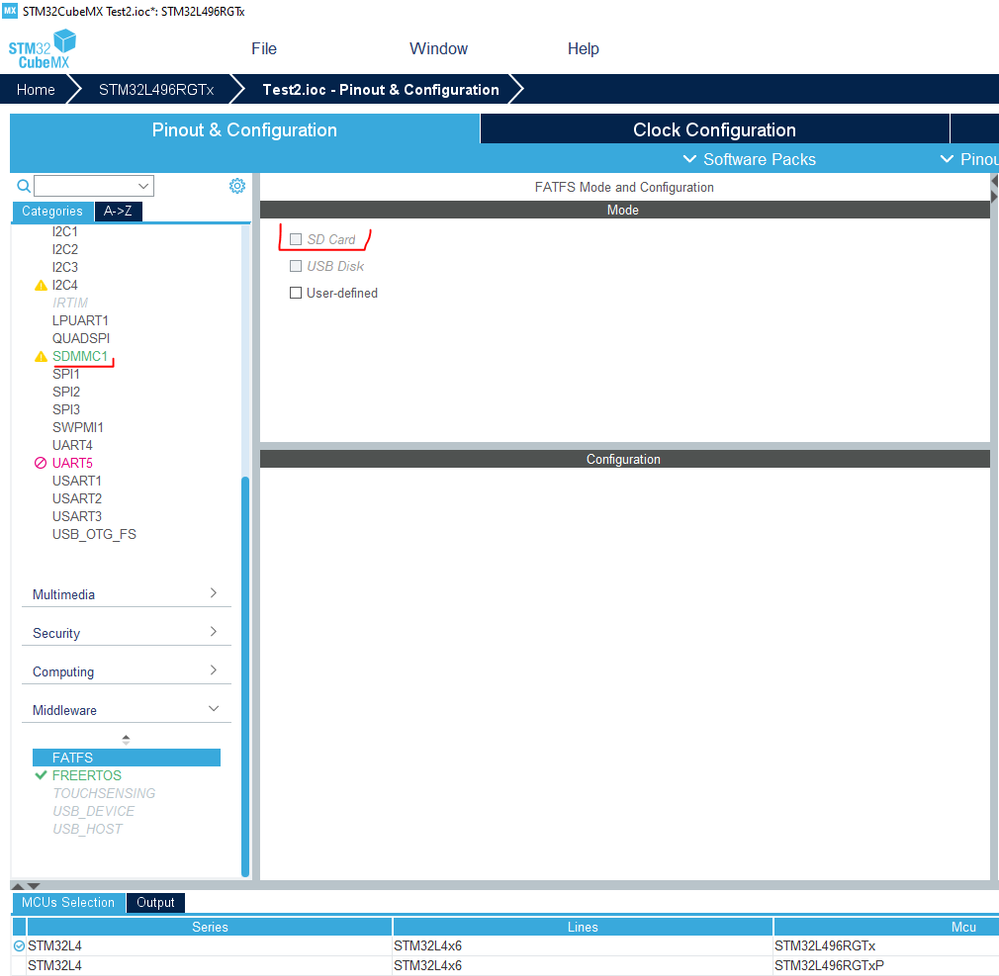Image resolution: width=999 pixels, height=976 pixels.
Task: Select USART2 peripheral
Action: [x=76, y=499]
